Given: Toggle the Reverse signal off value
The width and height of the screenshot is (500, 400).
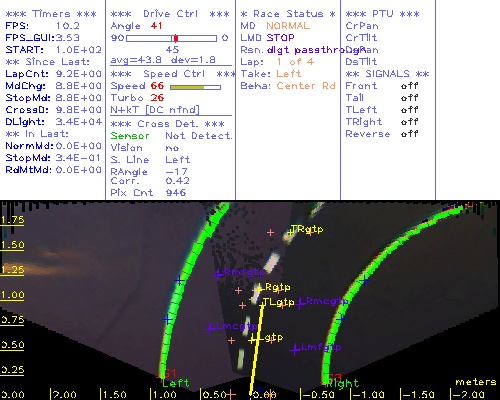Looking at the screenshot, I should click(x=409, y=134).
